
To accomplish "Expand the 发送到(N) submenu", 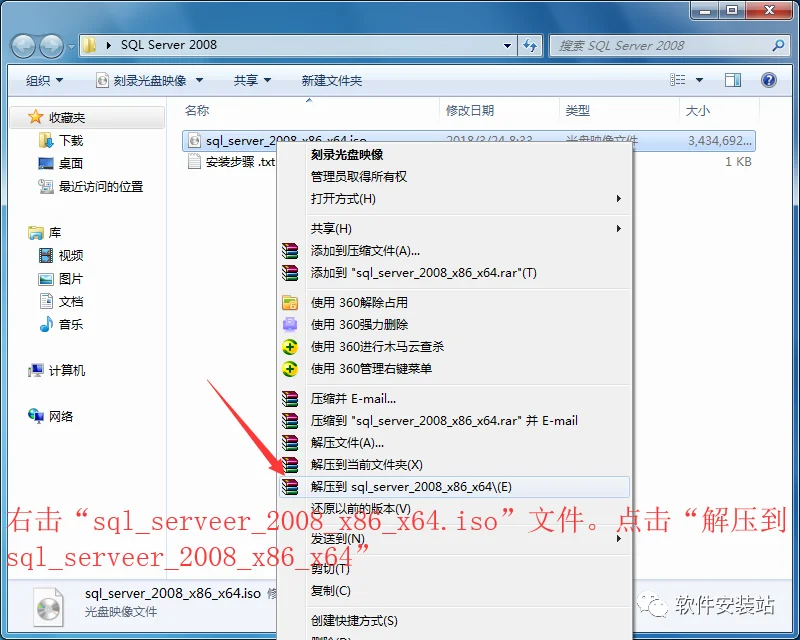I will click(x=455, y=538).
